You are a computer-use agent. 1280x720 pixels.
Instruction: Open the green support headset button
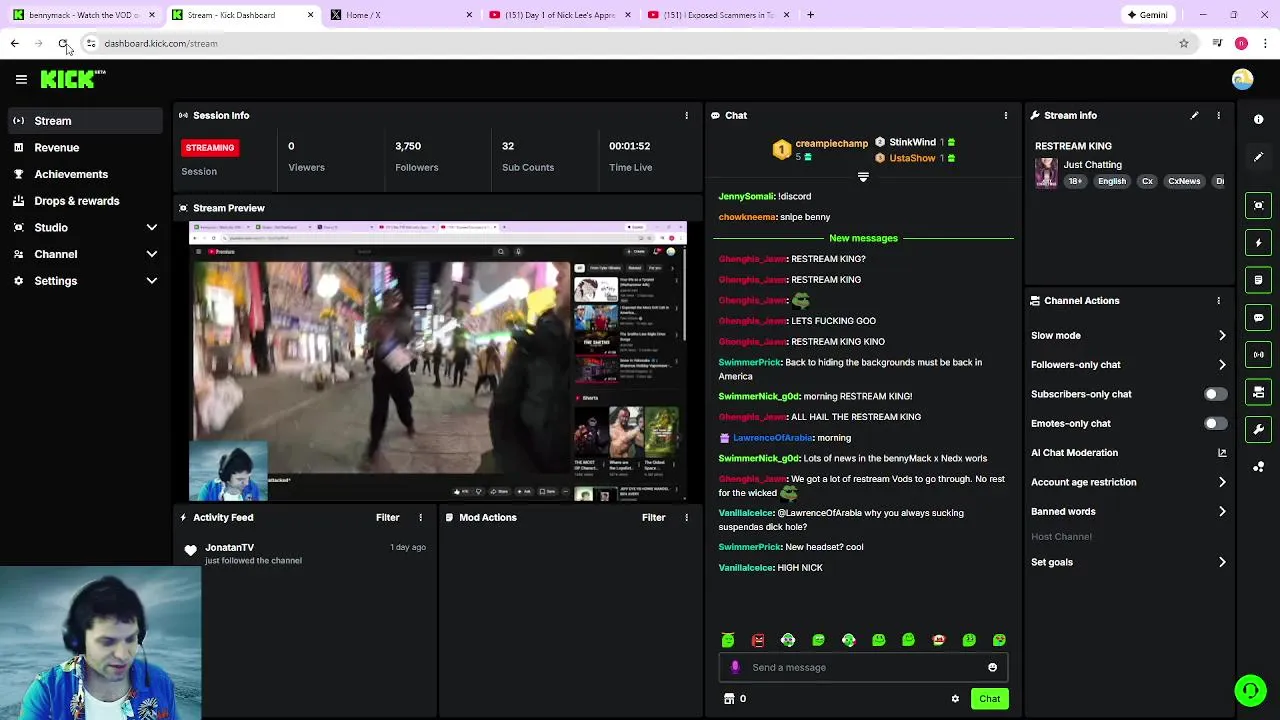1249,690
